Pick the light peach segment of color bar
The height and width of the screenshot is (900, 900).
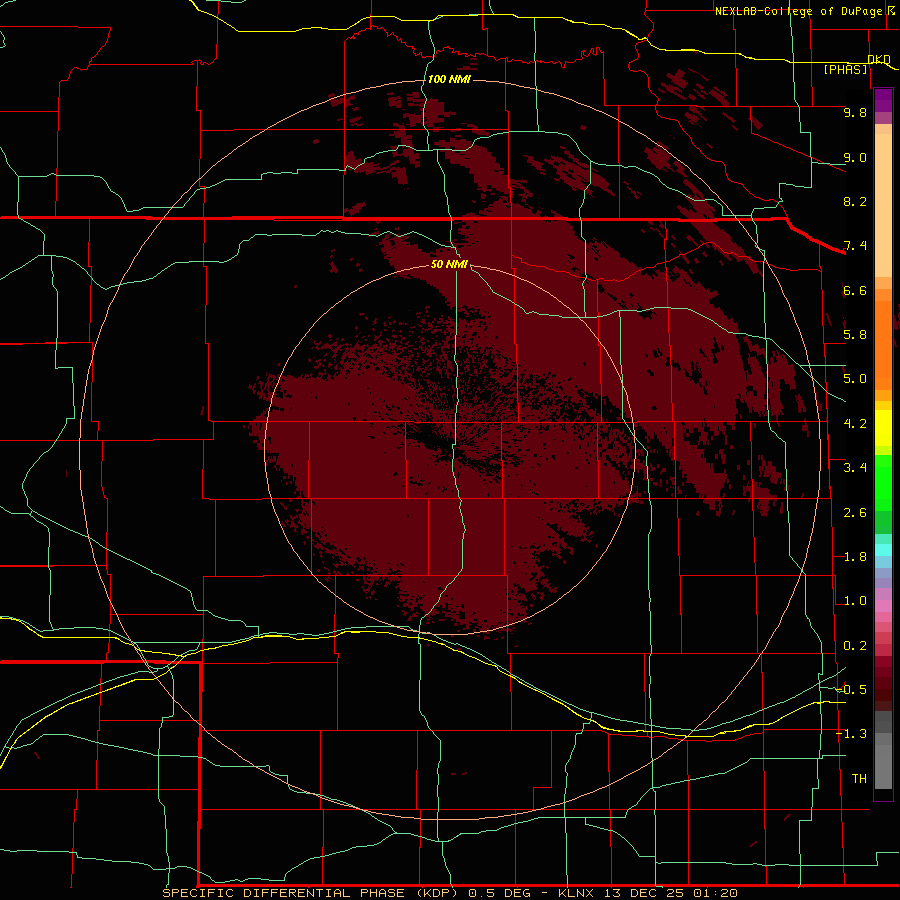[x=883, y=205]
